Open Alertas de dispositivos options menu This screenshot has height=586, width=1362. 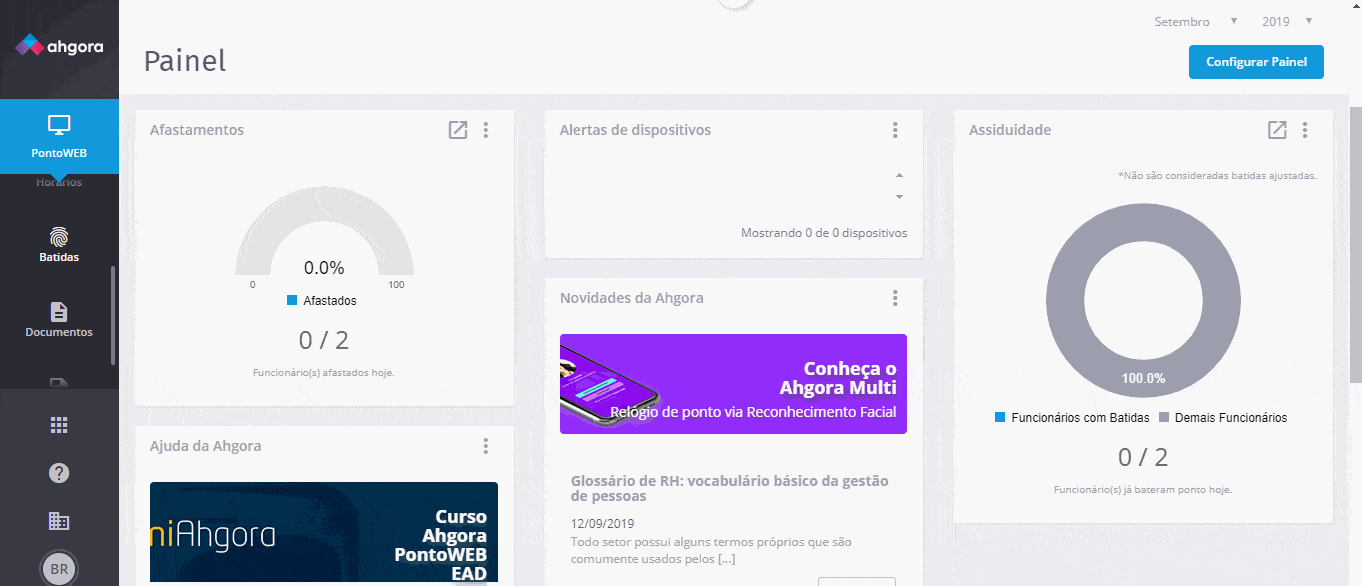pos(895,130)
